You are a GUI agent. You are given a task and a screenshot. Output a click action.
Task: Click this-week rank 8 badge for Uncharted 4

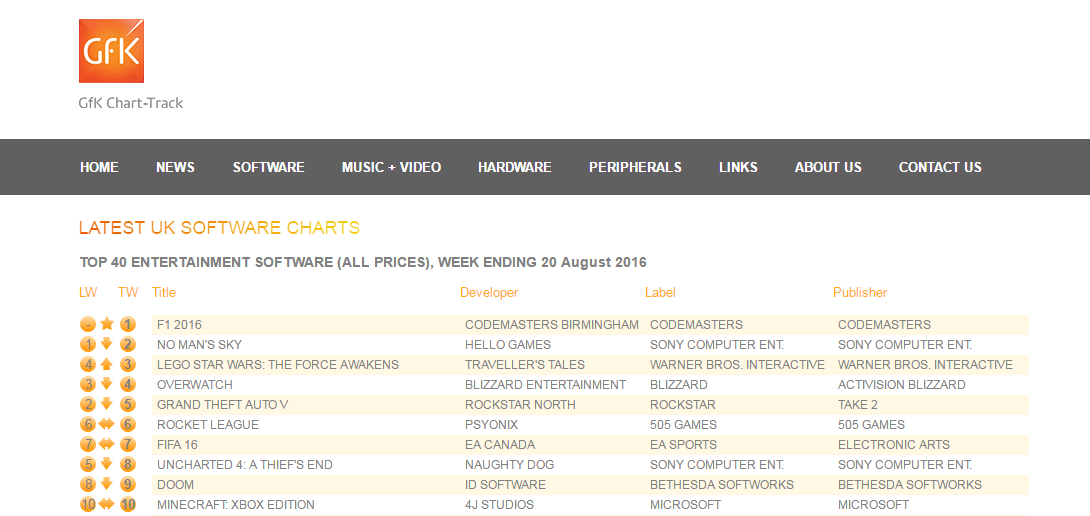pyautogui.click(x=127, y=465)
